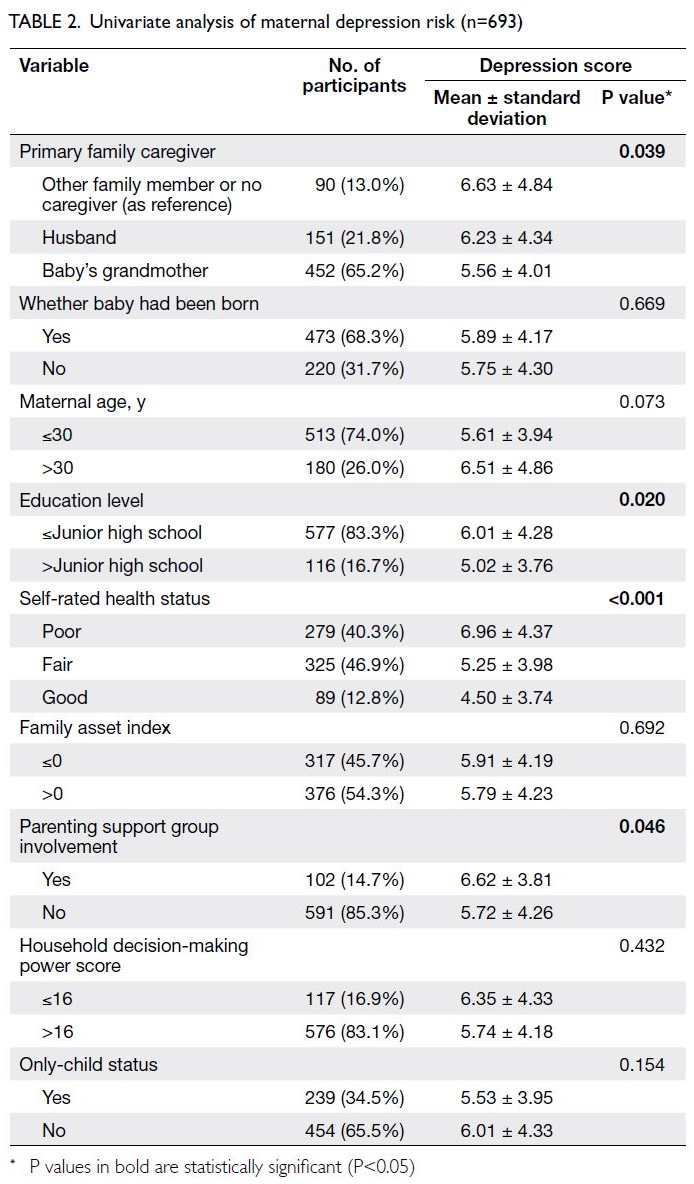
Task: Click the Depression score header
Action: [555, 66]
